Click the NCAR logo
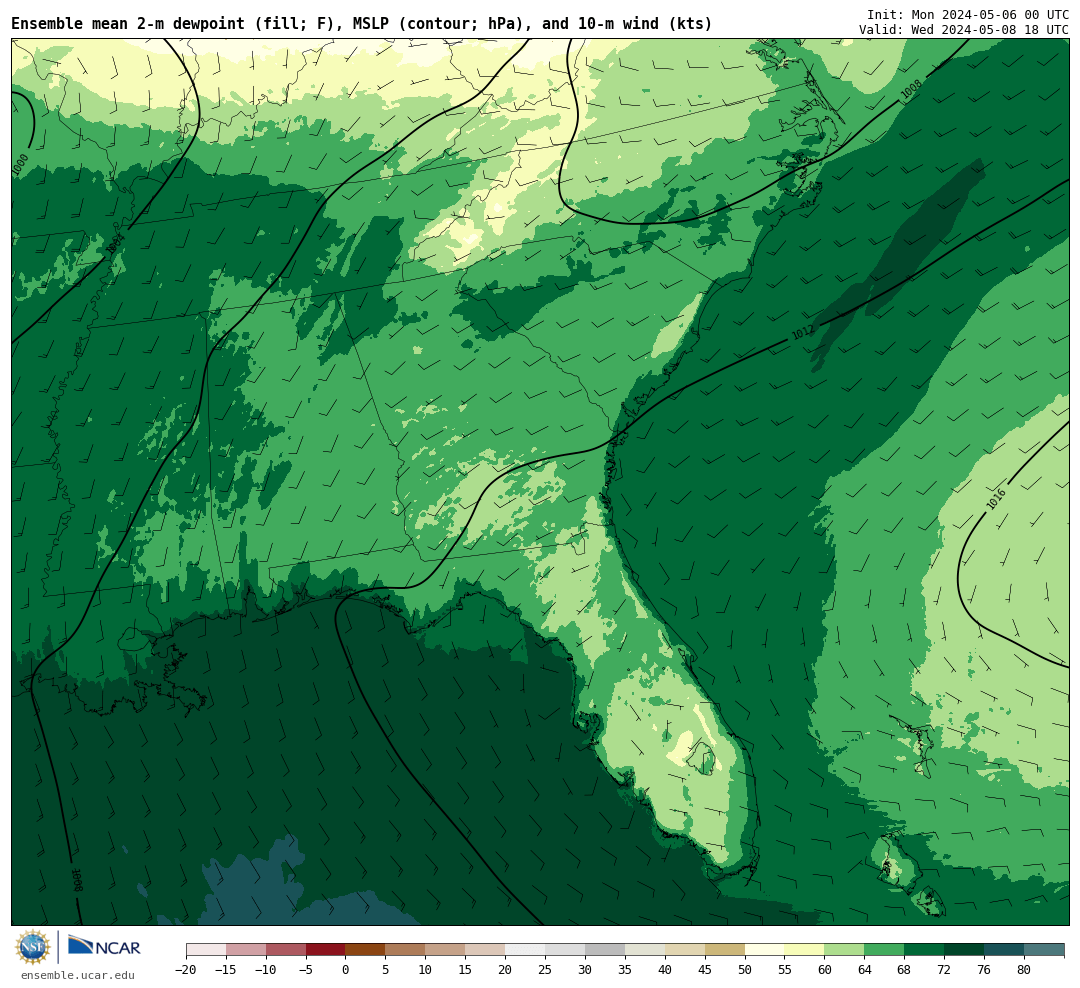The width and height of the screenshot is (1080, 988). click(104, 947)
